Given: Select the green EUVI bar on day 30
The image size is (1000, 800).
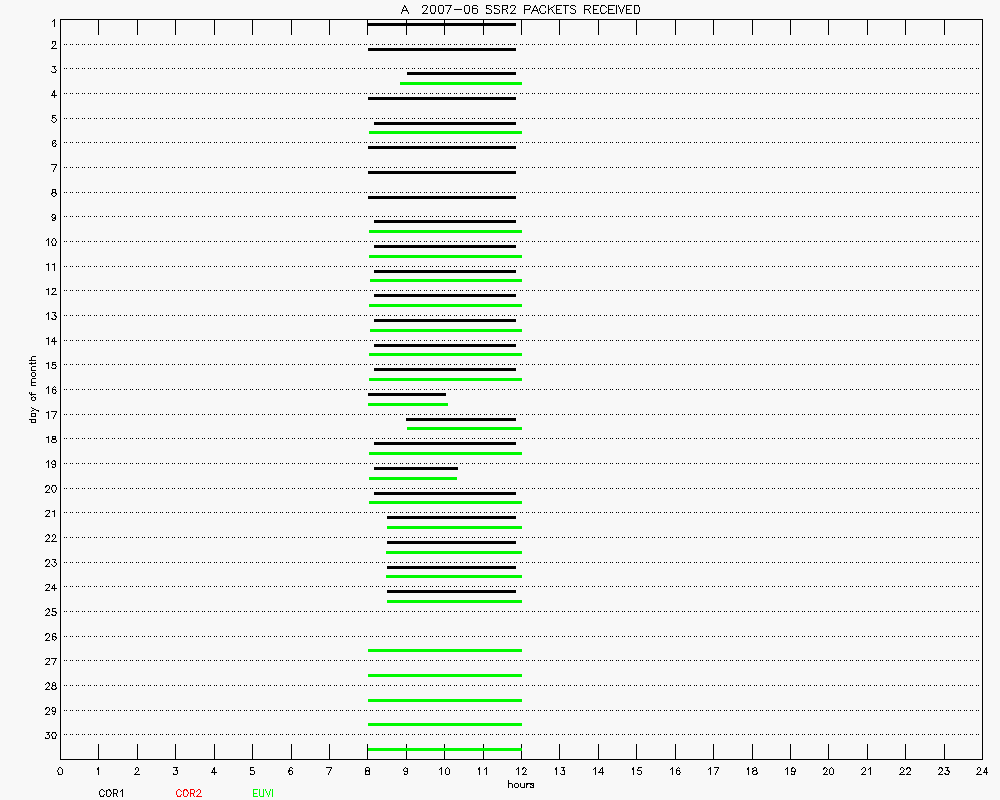Looking at the screenshot, I should click(x=444, y=749).
